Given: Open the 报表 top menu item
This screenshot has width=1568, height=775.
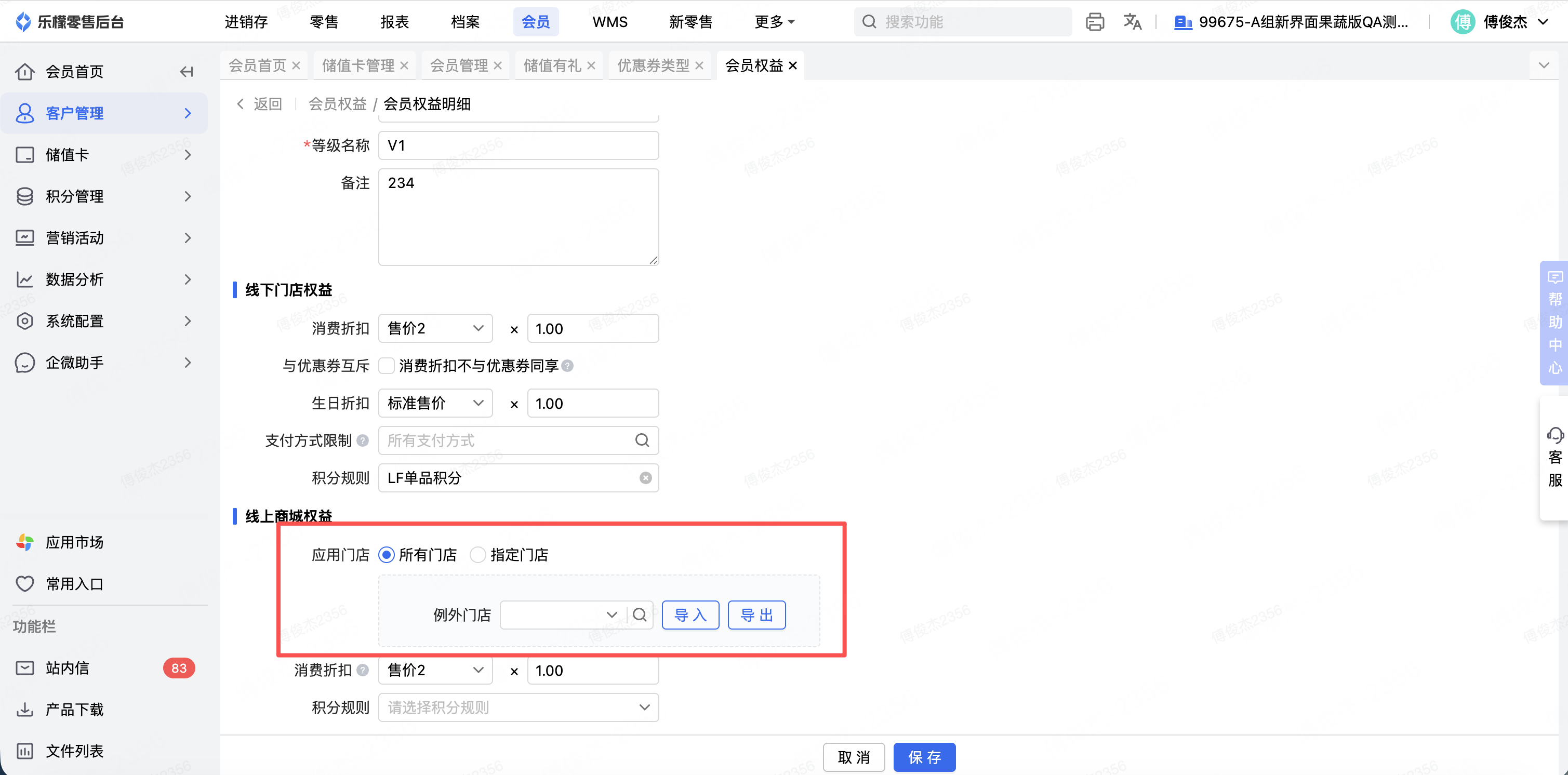Looking at the screenshot, I should 394,22.
